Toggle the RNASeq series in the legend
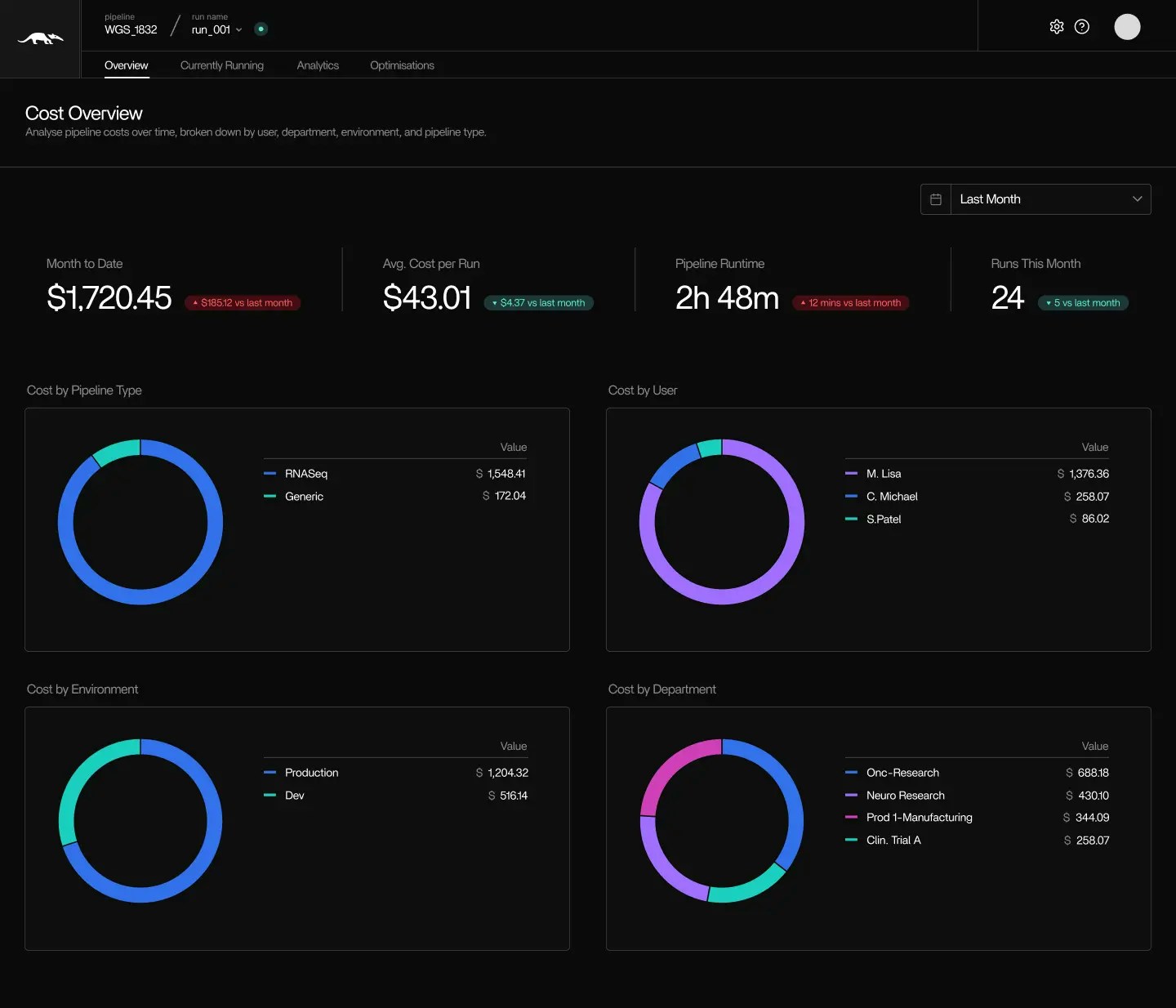The height and width of the screenshot is (1008, 1176). 305,474
